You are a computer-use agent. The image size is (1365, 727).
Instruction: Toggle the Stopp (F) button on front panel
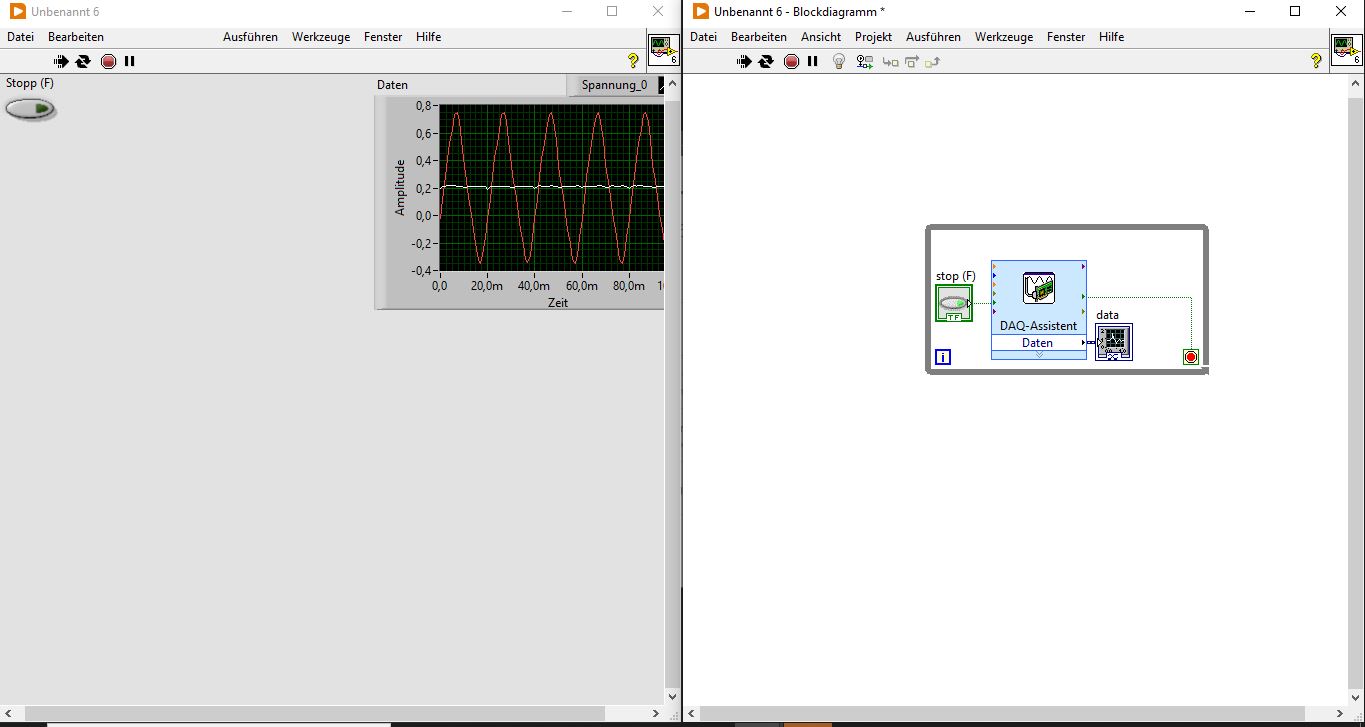30,109
